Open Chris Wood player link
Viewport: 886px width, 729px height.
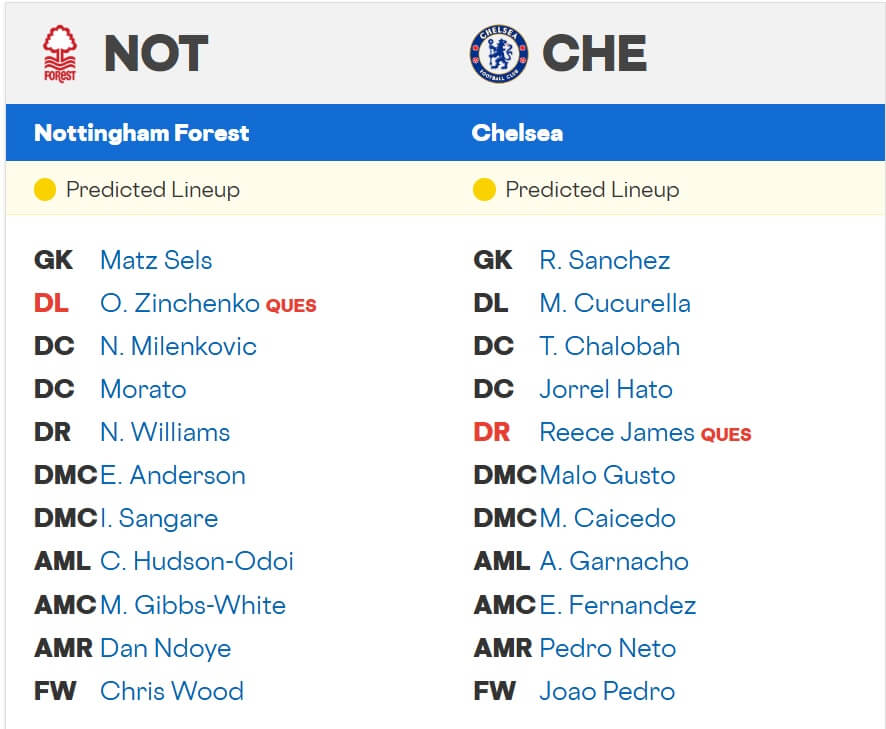coord(172,691)
